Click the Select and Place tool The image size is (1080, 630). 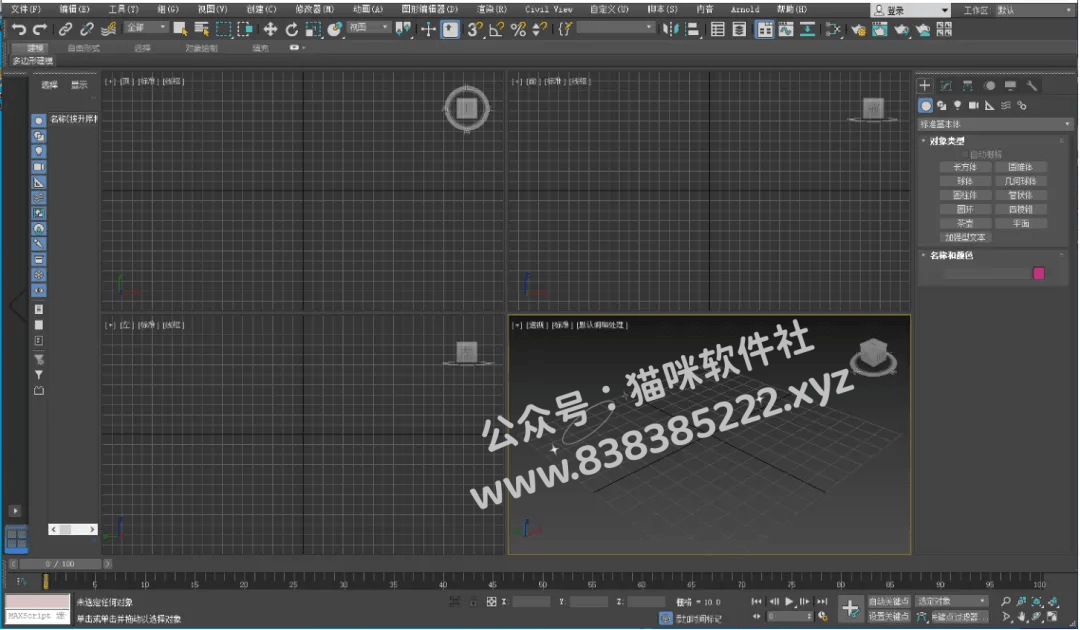point(335,29)
